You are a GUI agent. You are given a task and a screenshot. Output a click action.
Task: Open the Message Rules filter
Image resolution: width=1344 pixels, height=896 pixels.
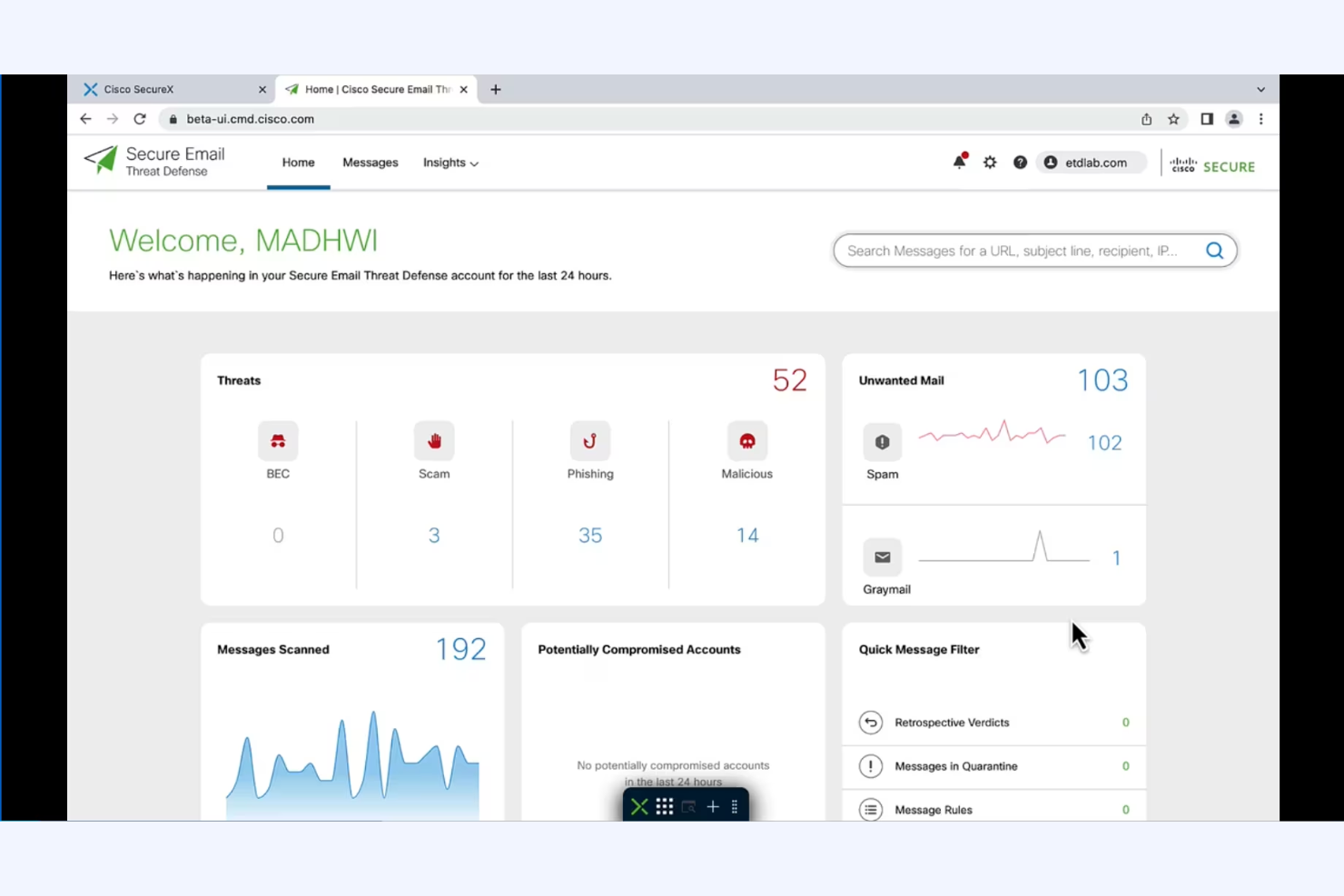pos(994,807)
